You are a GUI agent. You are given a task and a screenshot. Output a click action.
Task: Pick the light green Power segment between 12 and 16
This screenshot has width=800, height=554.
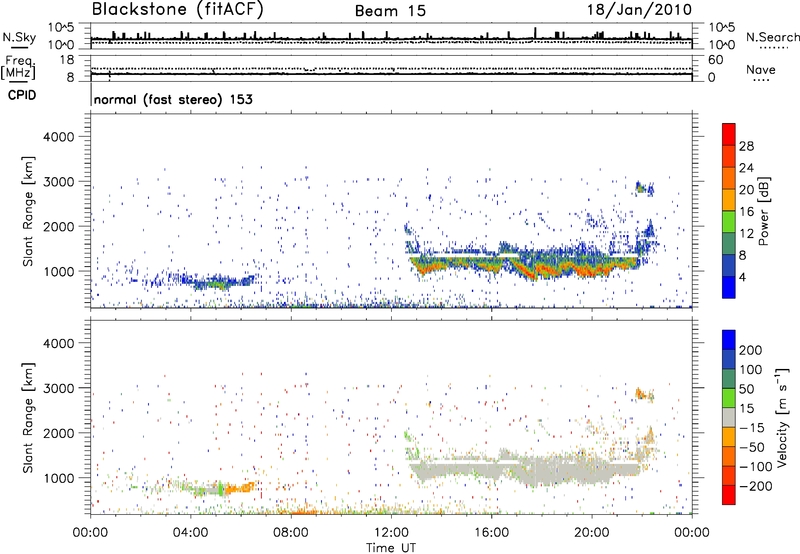click(729, 222)
